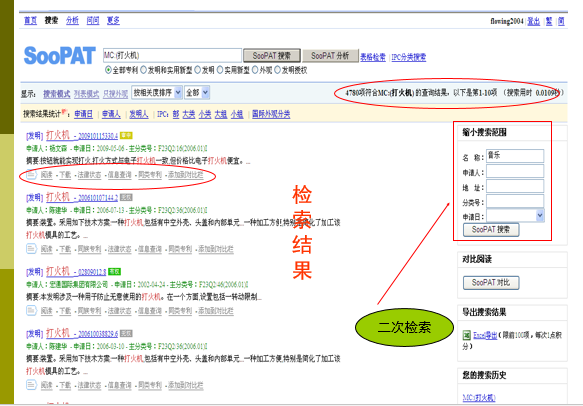This screenshot has height=406, width=583.
Task: Open patent title link 200610038829.6
Action: pyautogui.click(x=82, y=333)
